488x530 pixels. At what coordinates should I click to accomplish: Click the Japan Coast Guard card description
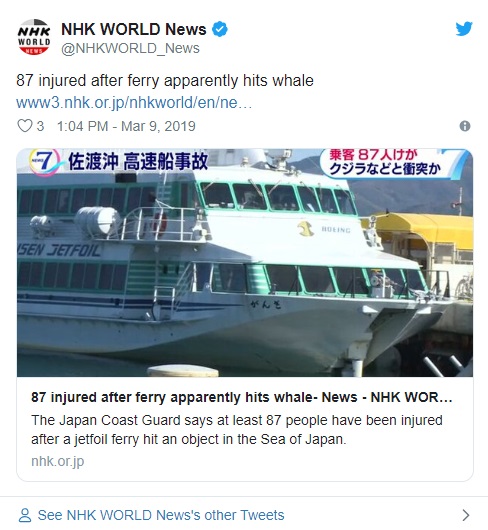coord(237,430)
